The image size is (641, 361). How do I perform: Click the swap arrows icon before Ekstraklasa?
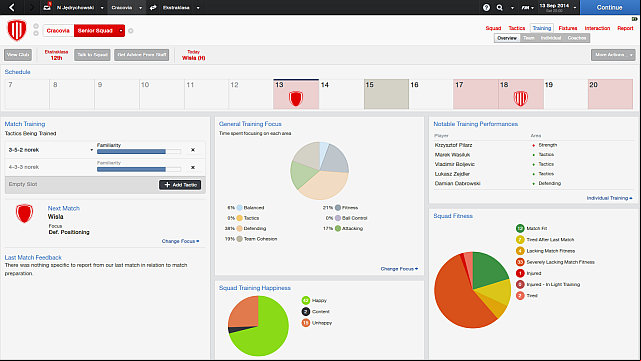pyautogui.click(x=153, y=7)
